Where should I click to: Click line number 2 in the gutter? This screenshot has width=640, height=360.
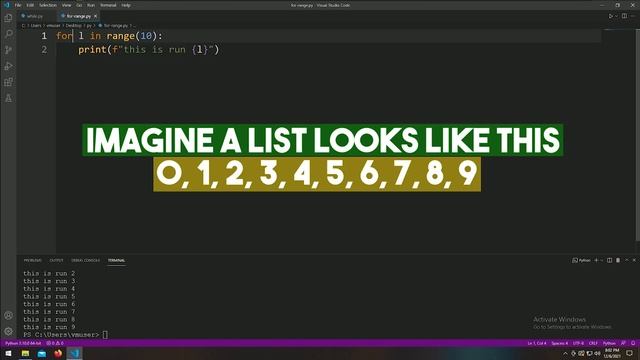[44, 50]
